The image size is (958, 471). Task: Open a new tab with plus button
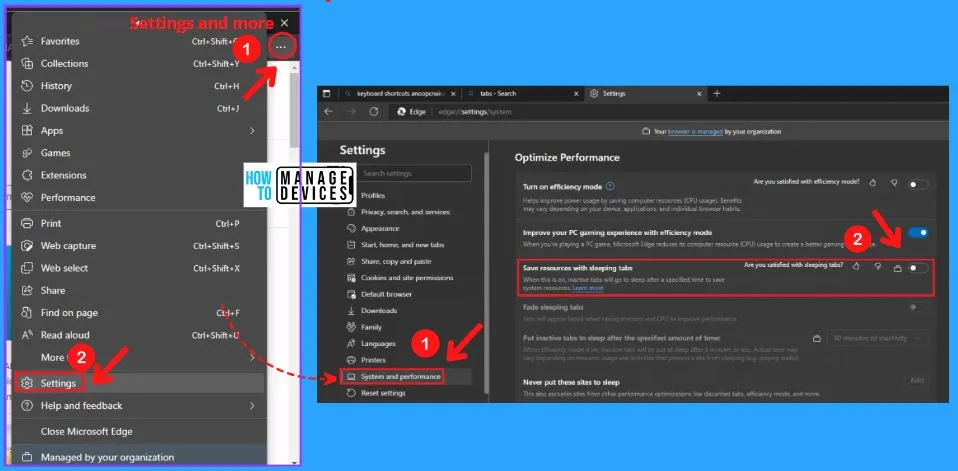pyautogui.click(x=717, y=93)
